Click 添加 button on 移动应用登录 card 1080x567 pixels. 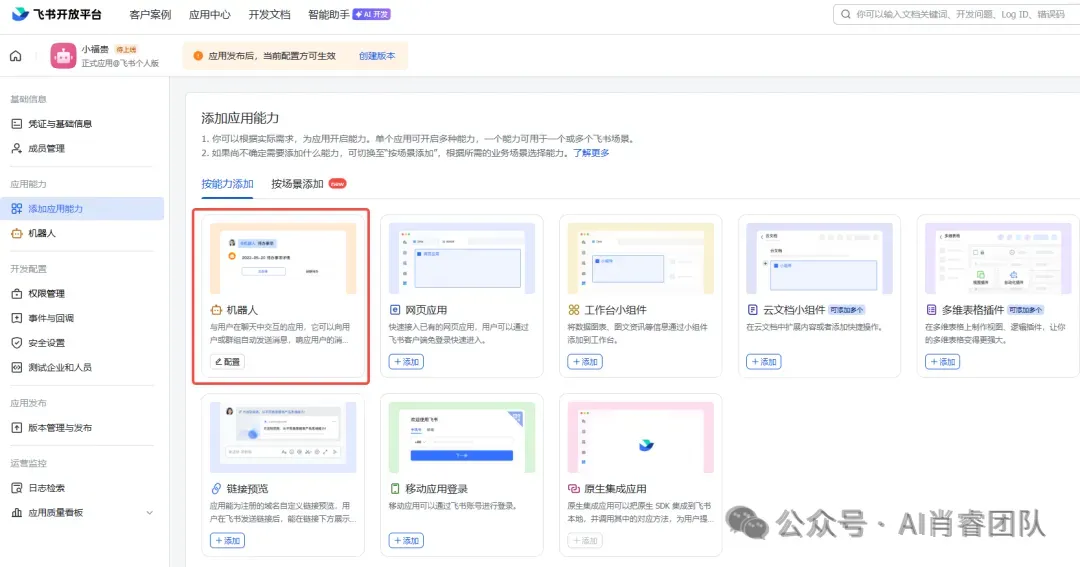pyautogui.click(x=406, y=541)
